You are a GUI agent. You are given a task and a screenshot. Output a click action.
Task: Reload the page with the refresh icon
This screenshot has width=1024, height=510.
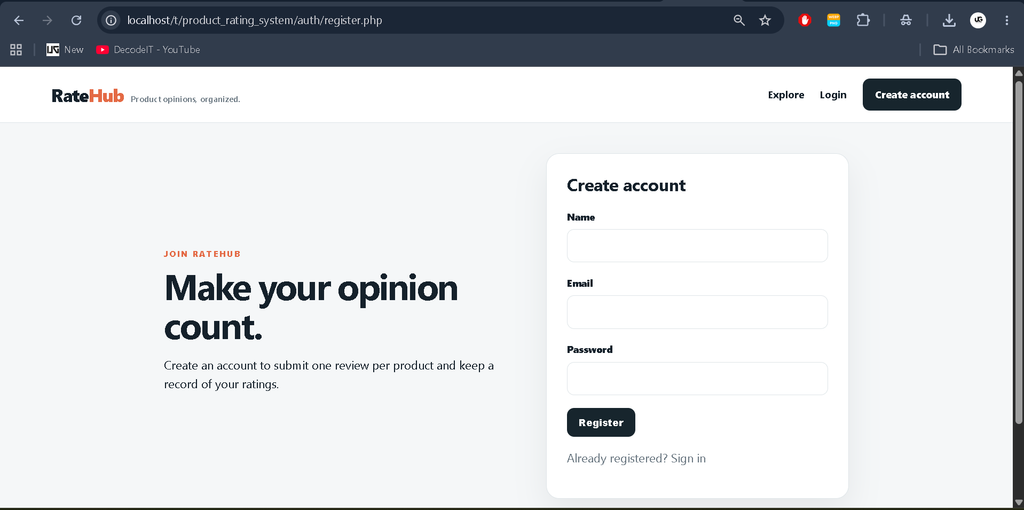76,20
